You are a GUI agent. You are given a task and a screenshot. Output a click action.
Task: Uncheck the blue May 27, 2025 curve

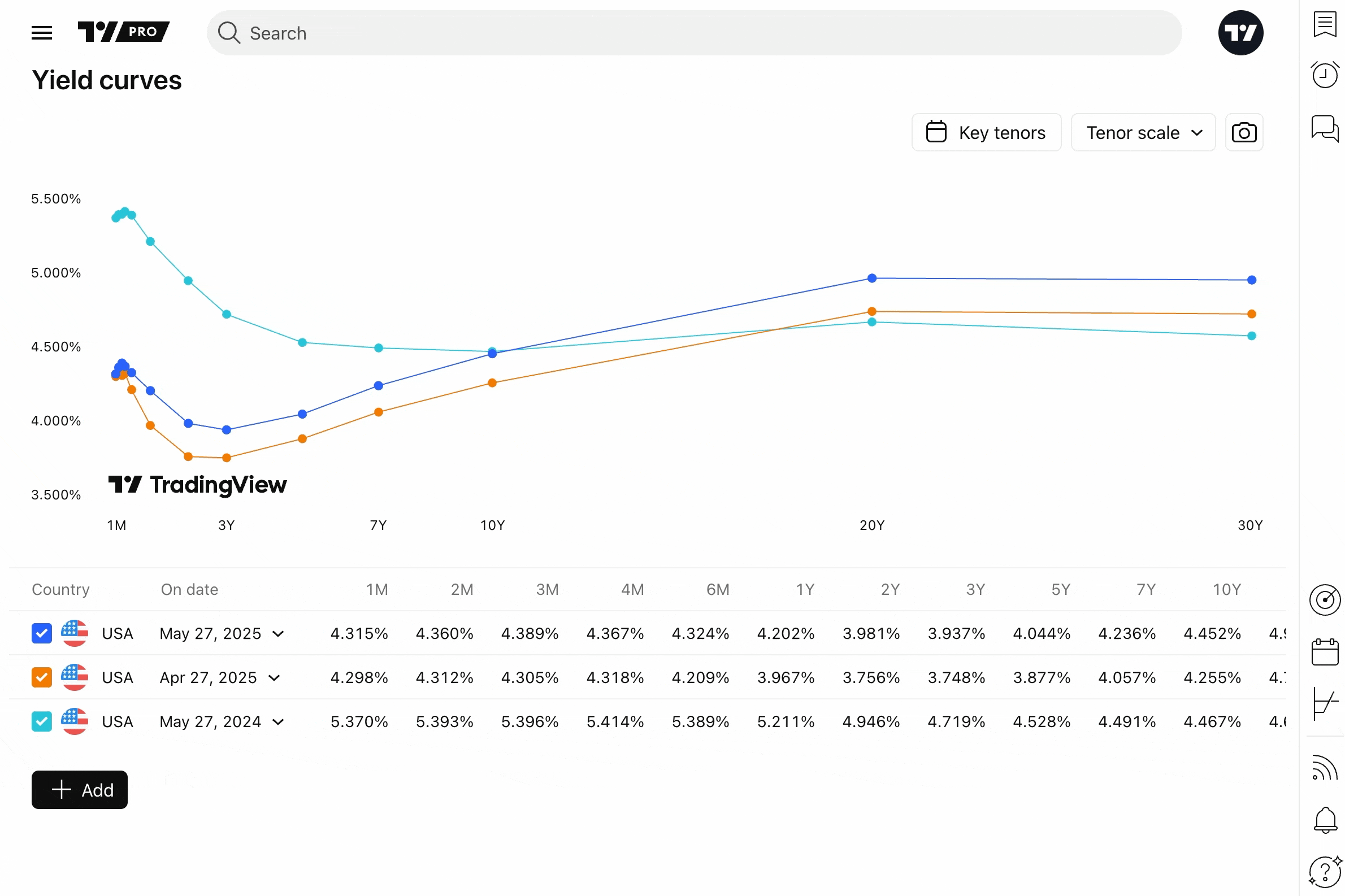click(42, 633)
